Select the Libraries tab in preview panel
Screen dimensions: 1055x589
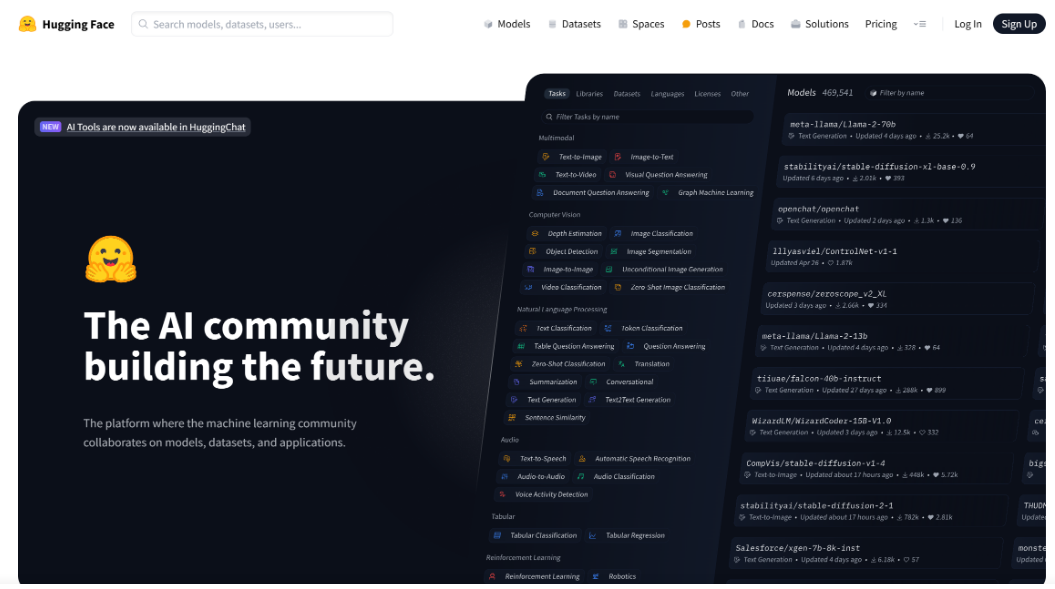589,94
